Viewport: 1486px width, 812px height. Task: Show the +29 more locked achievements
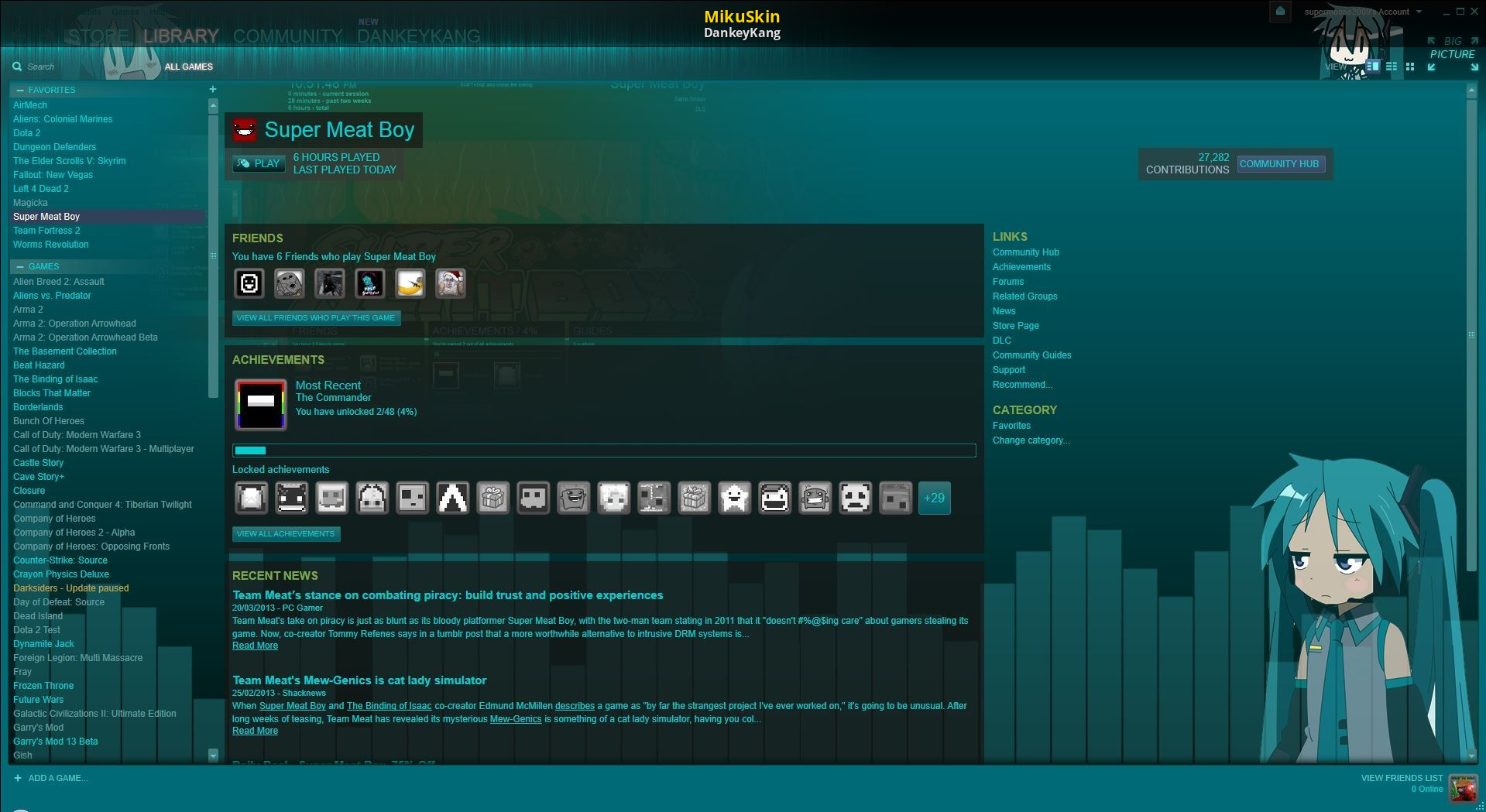coord(935,498)
